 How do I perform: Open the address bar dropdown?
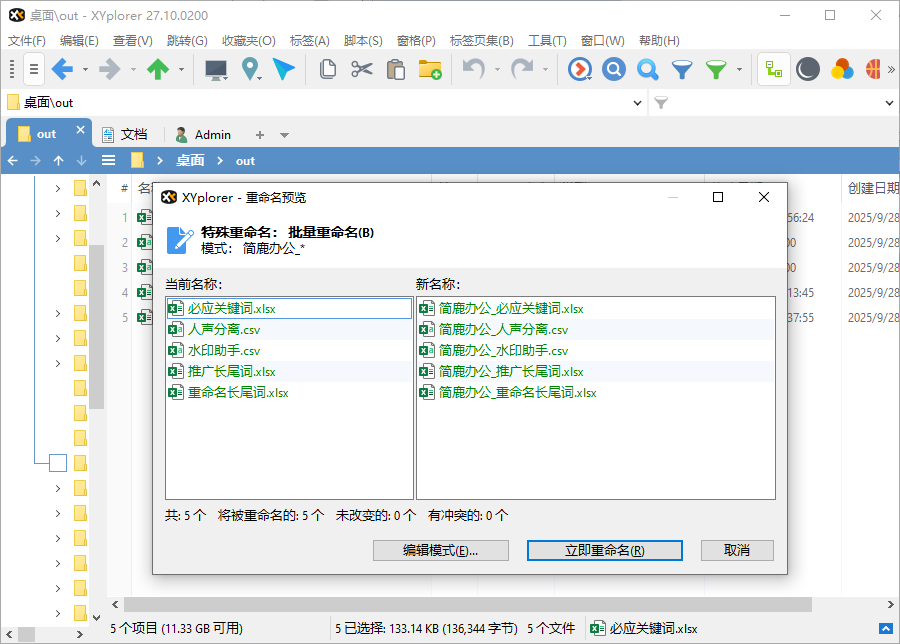pyautogui.click(x=639, y=102)
